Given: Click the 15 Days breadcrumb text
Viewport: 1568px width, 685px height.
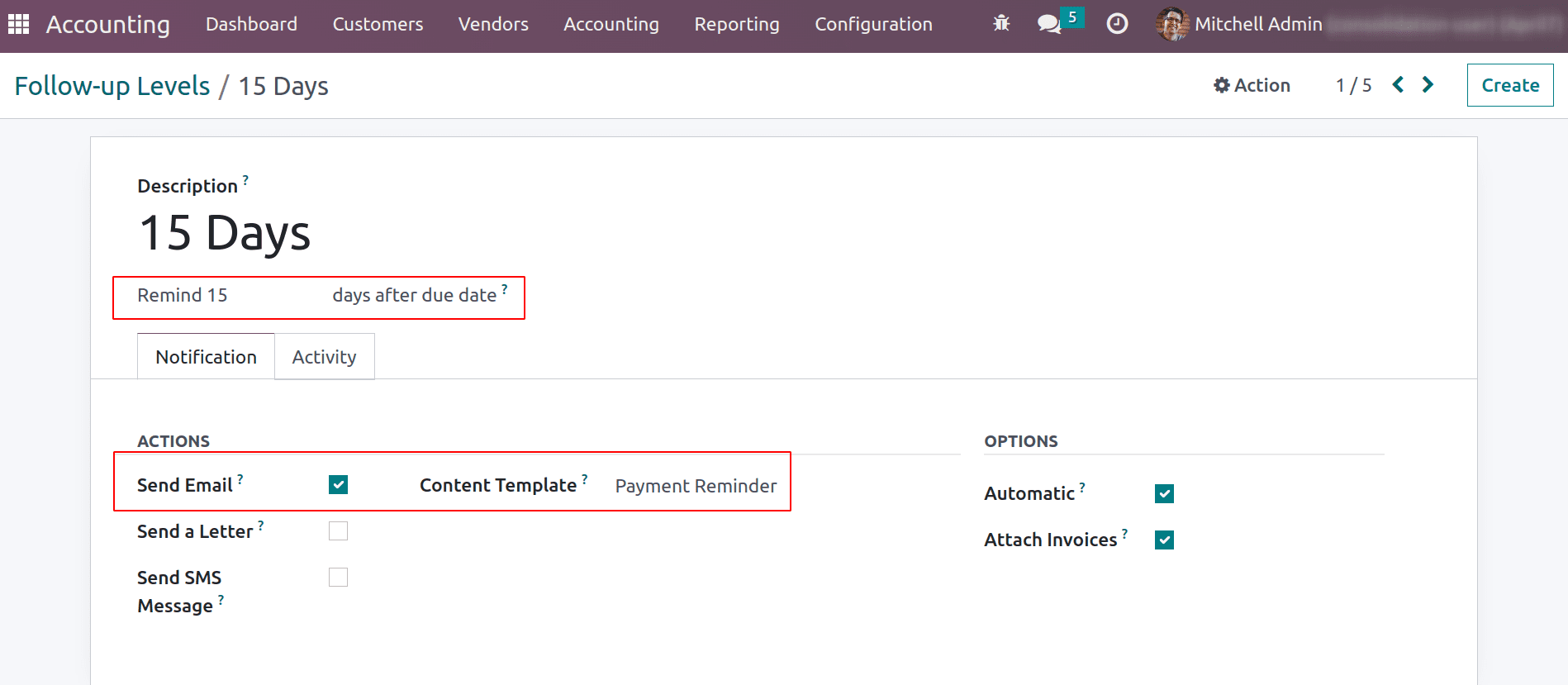Looking at the screenshot, I should click(x=283, y=86).
